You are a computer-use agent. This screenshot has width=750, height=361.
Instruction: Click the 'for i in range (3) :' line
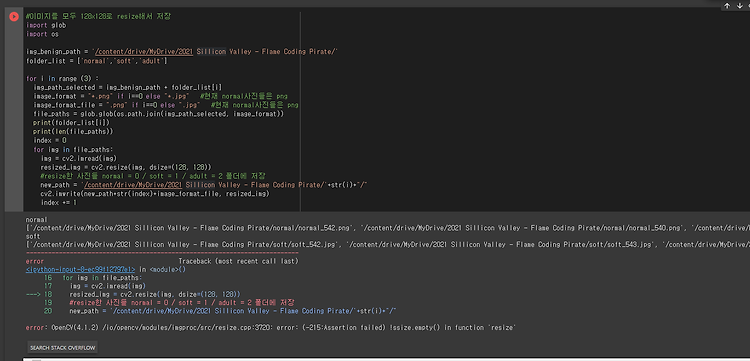62,78
